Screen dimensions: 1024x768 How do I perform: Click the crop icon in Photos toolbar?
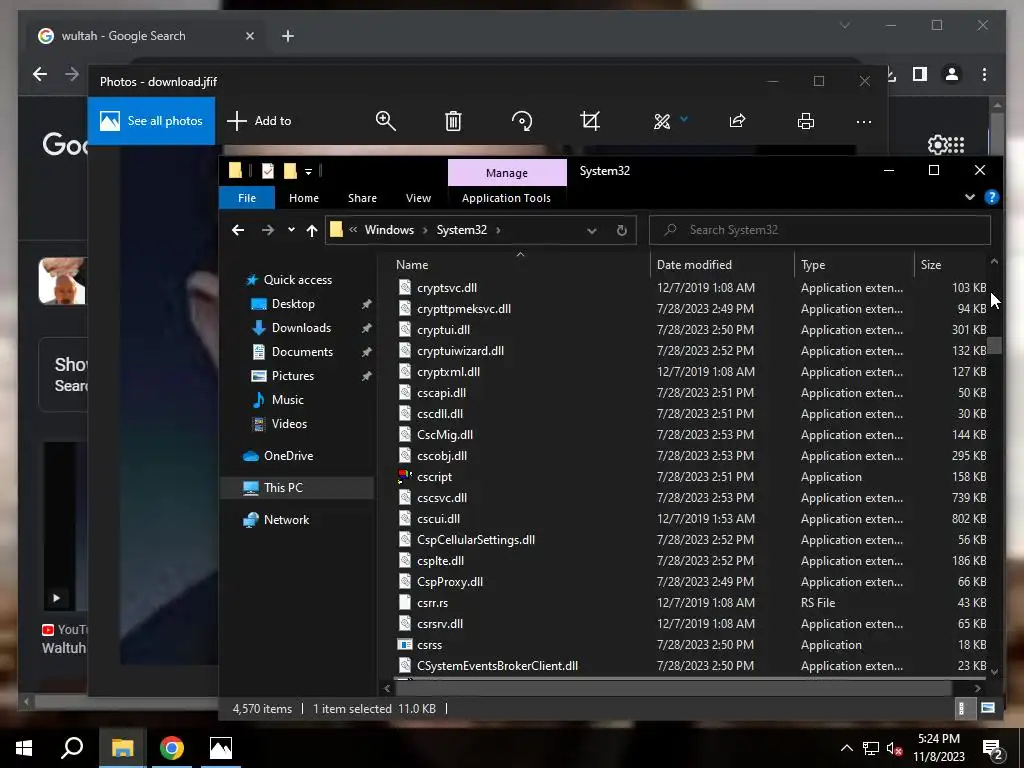(x=590, y=121)
